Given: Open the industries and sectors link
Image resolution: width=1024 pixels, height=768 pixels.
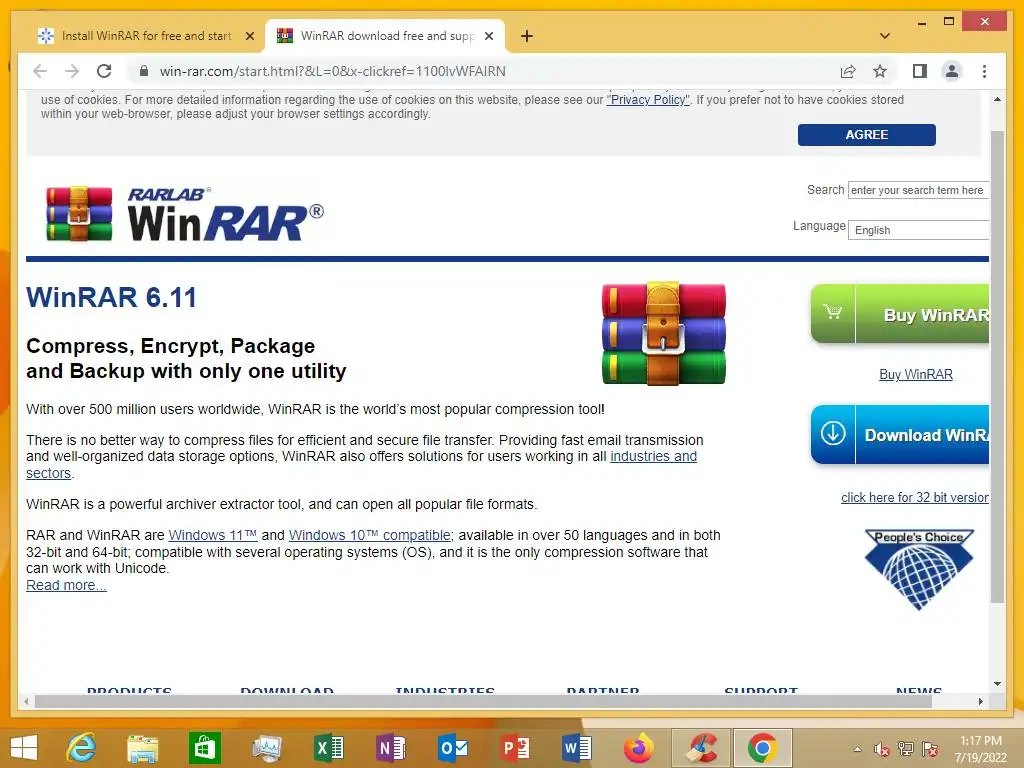Looking at the screenshot, I should [x=653, y=456].
